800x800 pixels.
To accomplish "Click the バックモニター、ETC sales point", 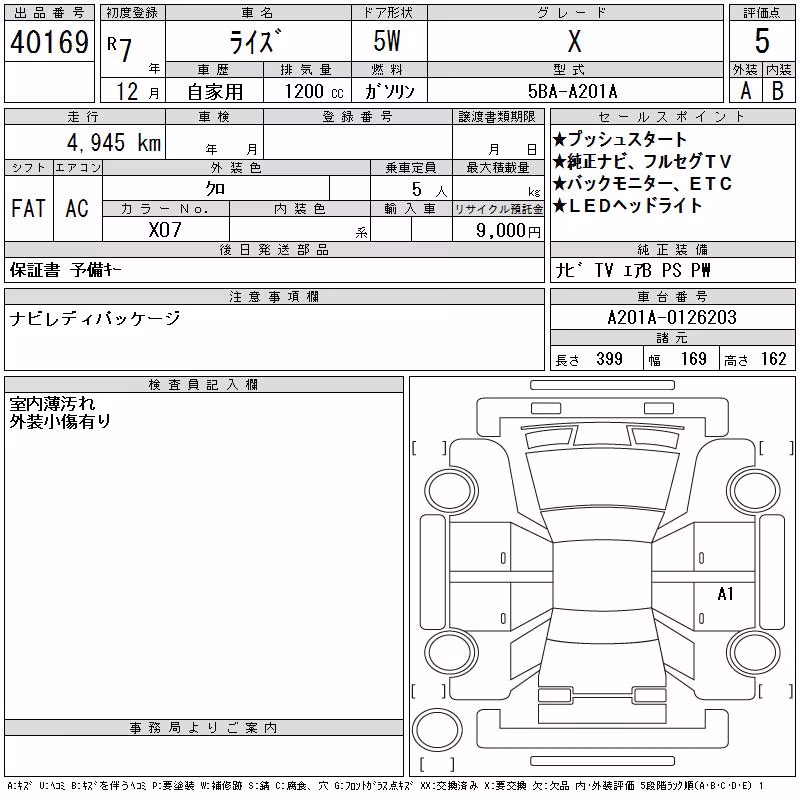I will 642,183.
